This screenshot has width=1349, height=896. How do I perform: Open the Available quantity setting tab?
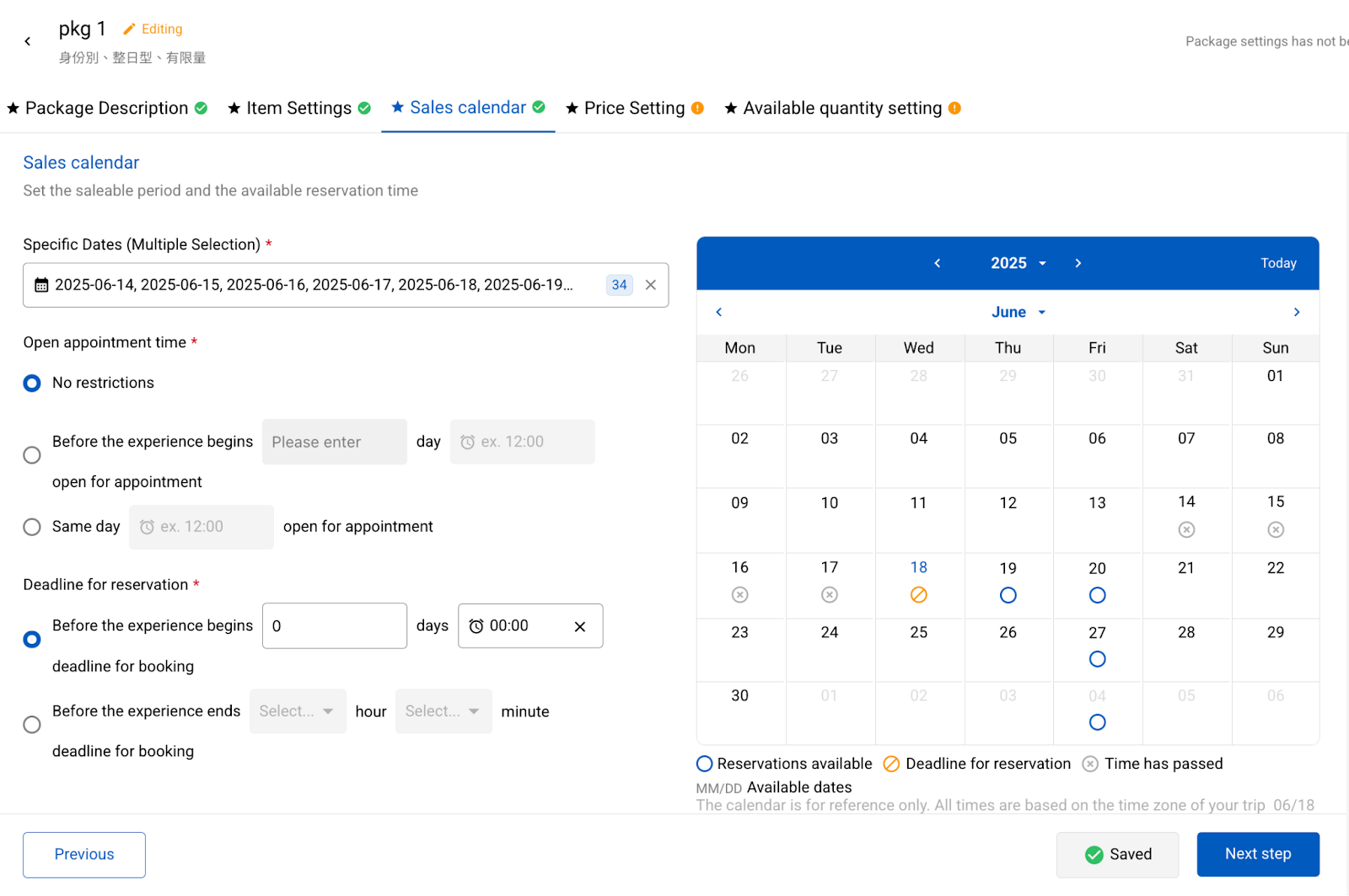[842, 108]
